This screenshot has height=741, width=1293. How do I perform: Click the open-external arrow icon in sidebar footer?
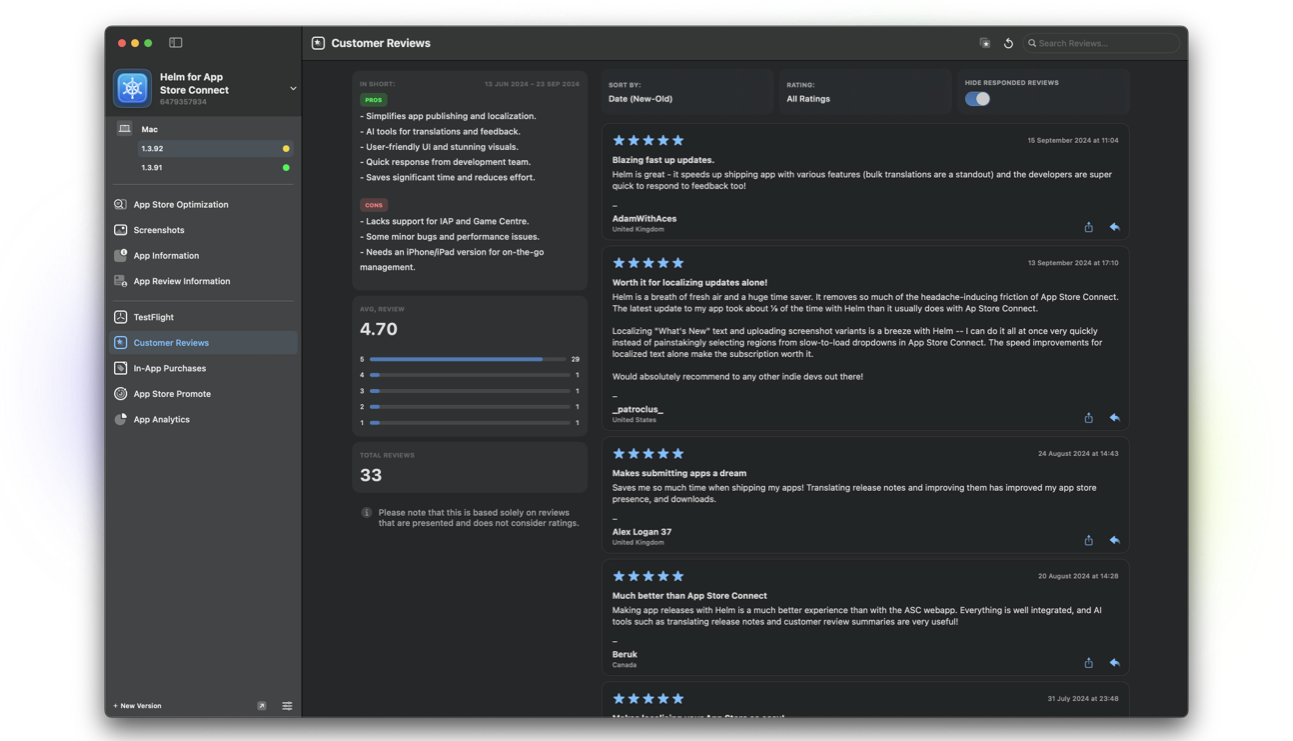(262, 706)
